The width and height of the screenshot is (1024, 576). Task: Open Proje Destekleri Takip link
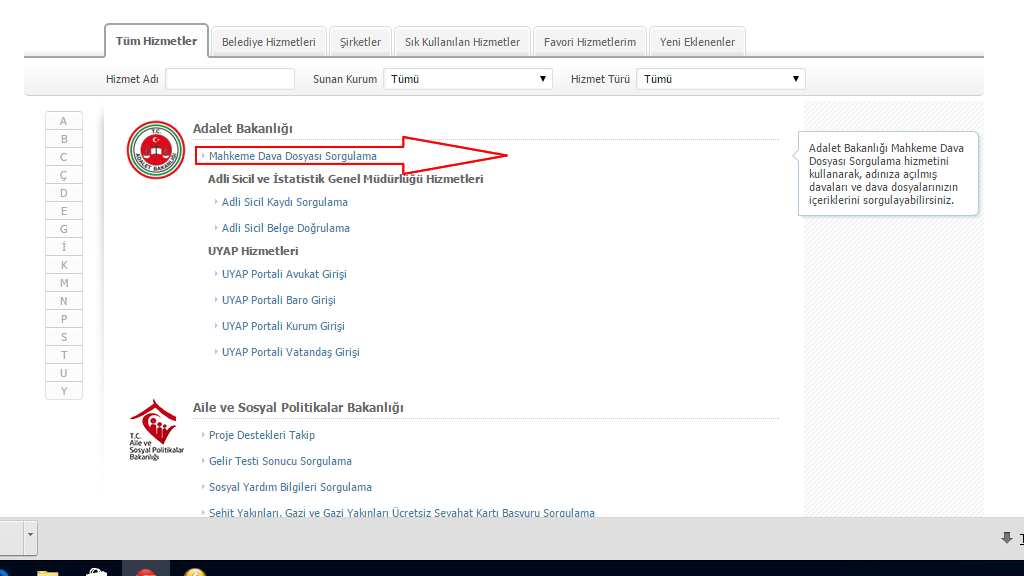(262, 435)
